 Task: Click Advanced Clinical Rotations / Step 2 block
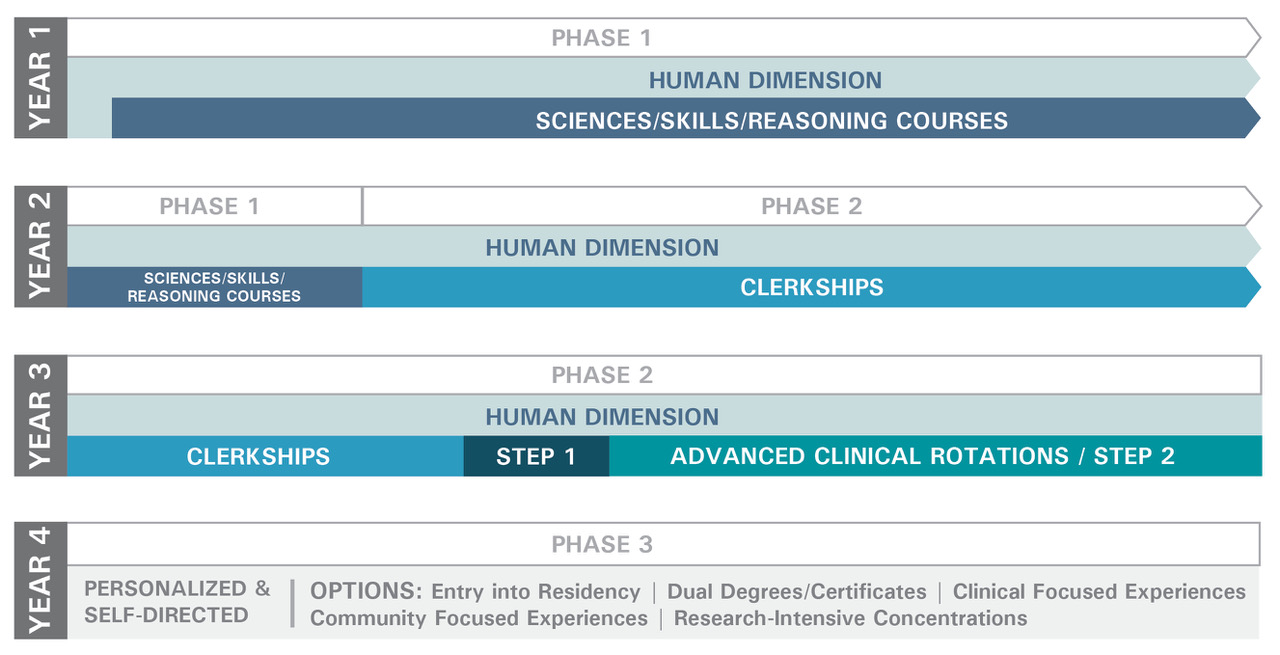(x=922, y=456)
